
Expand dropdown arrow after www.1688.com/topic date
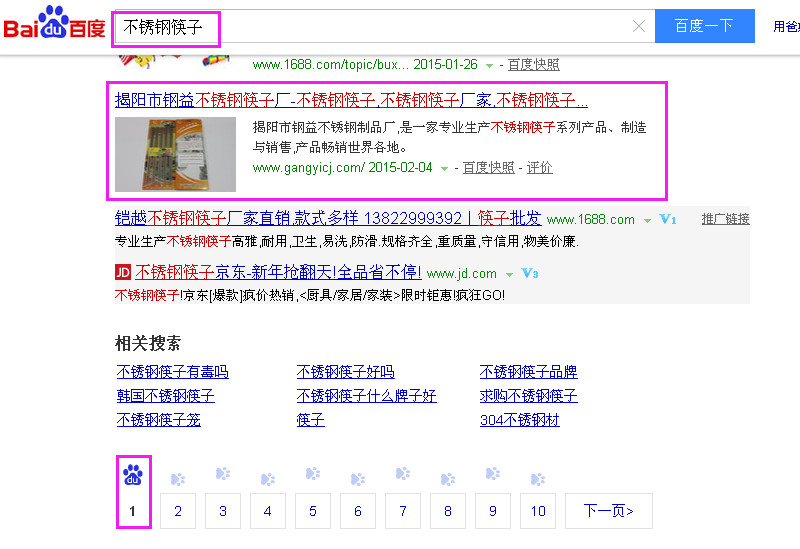coord(489,65)
